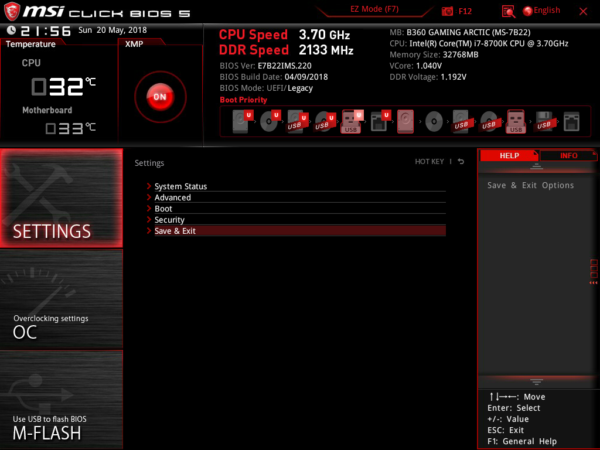
Task: Select the UEFI network boot device icon
Action: 380,121
